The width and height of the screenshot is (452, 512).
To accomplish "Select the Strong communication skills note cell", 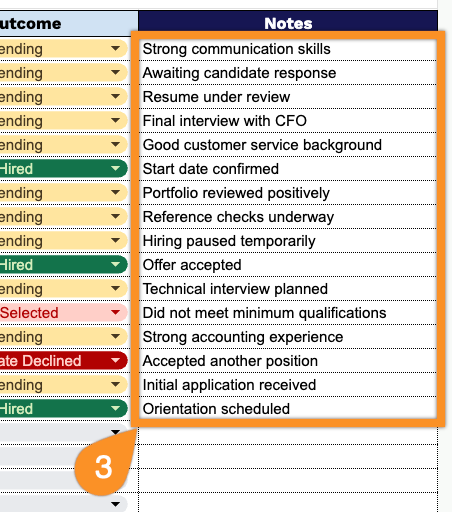I will coord(288,49).
